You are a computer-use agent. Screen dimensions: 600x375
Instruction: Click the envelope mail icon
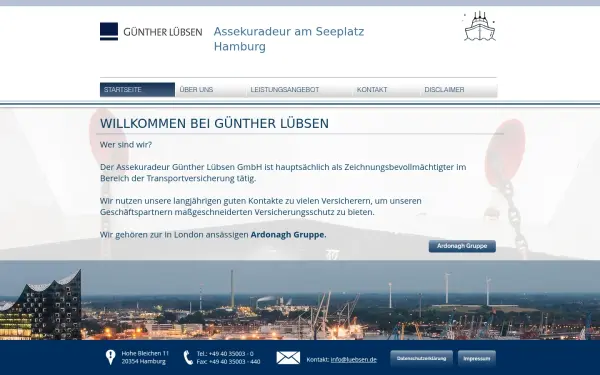pyautogui.click(x=288, y=358)
